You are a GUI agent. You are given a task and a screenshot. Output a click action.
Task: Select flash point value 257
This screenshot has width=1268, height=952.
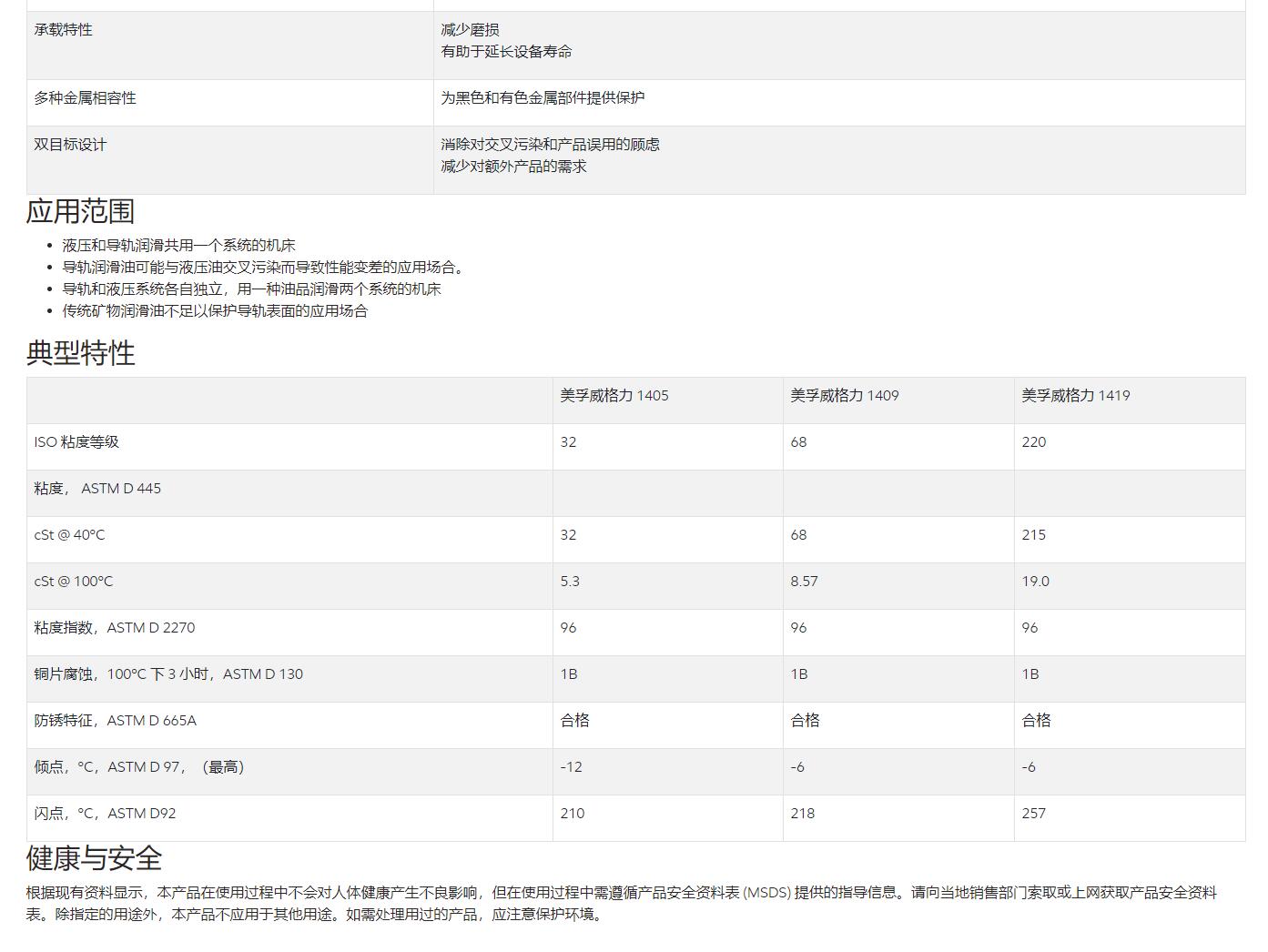[1034, 813]
